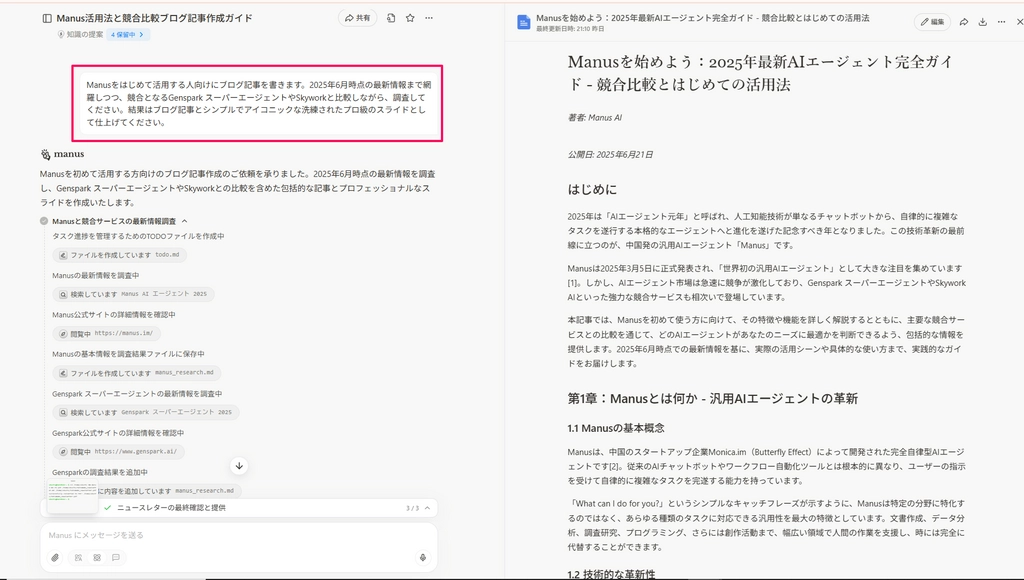Click the 'Manusの最新情報を調査中' step text

95,276
